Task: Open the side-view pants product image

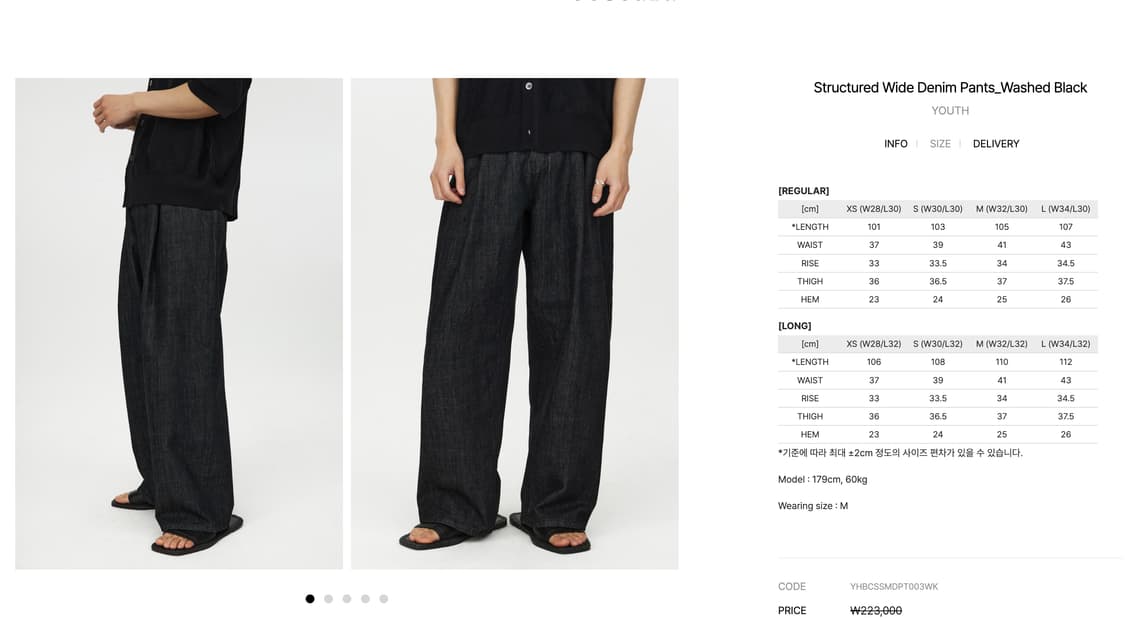Action: click(179, 324)
